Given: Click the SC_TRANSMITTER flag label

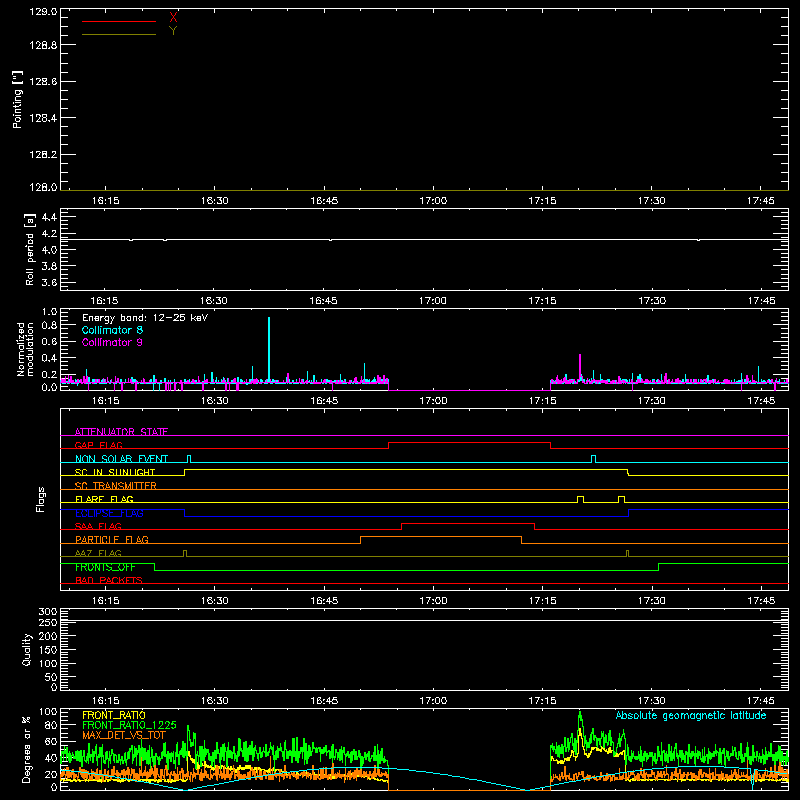Looking at the screenshot, I should pos(116,486).
